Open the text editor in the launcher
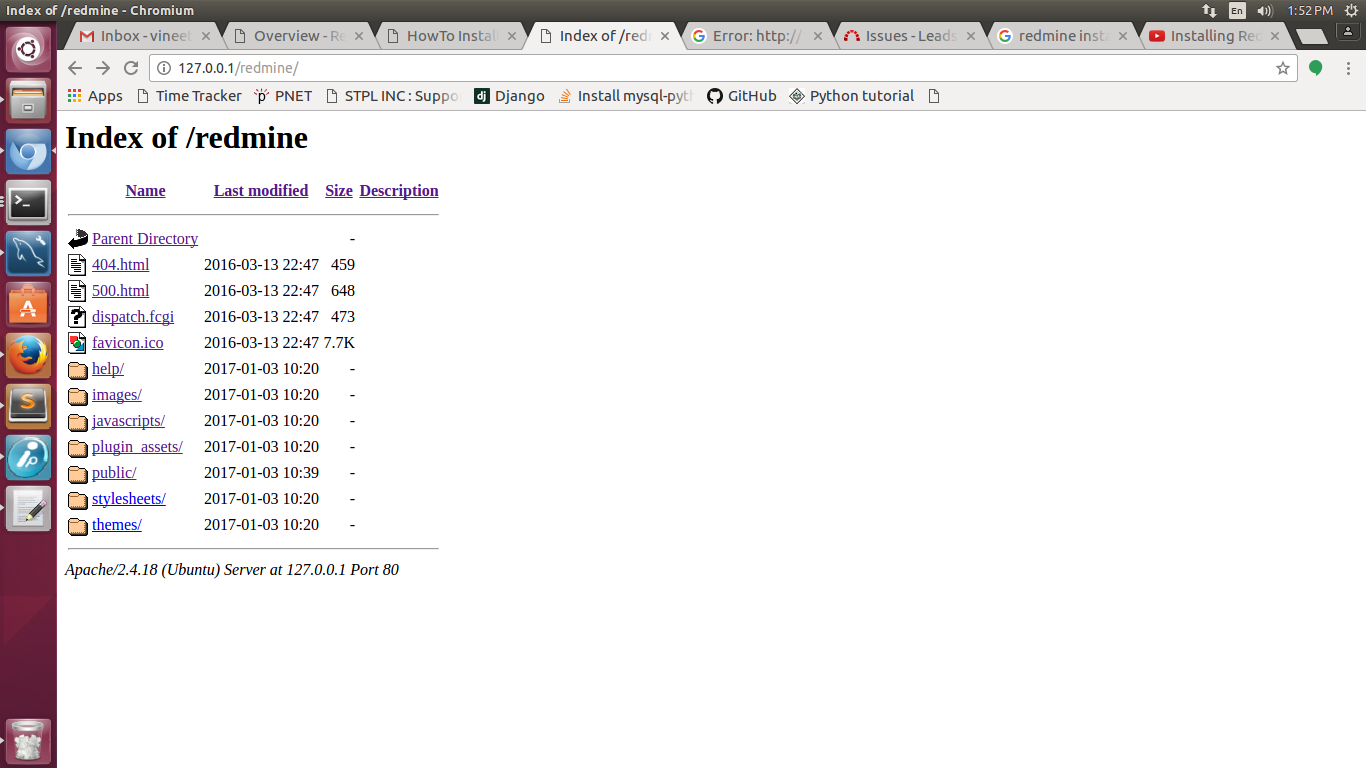1366x768 pixels. point(28,509)
